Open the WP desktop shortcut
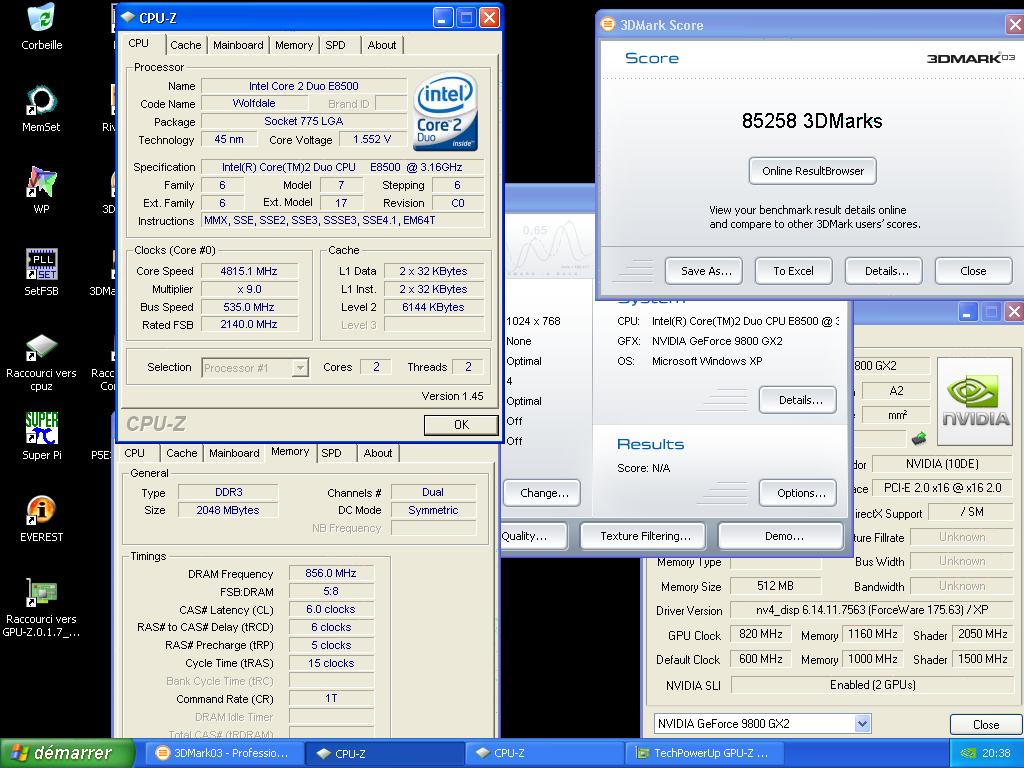Screen dimensions: 1024x768 41,182
